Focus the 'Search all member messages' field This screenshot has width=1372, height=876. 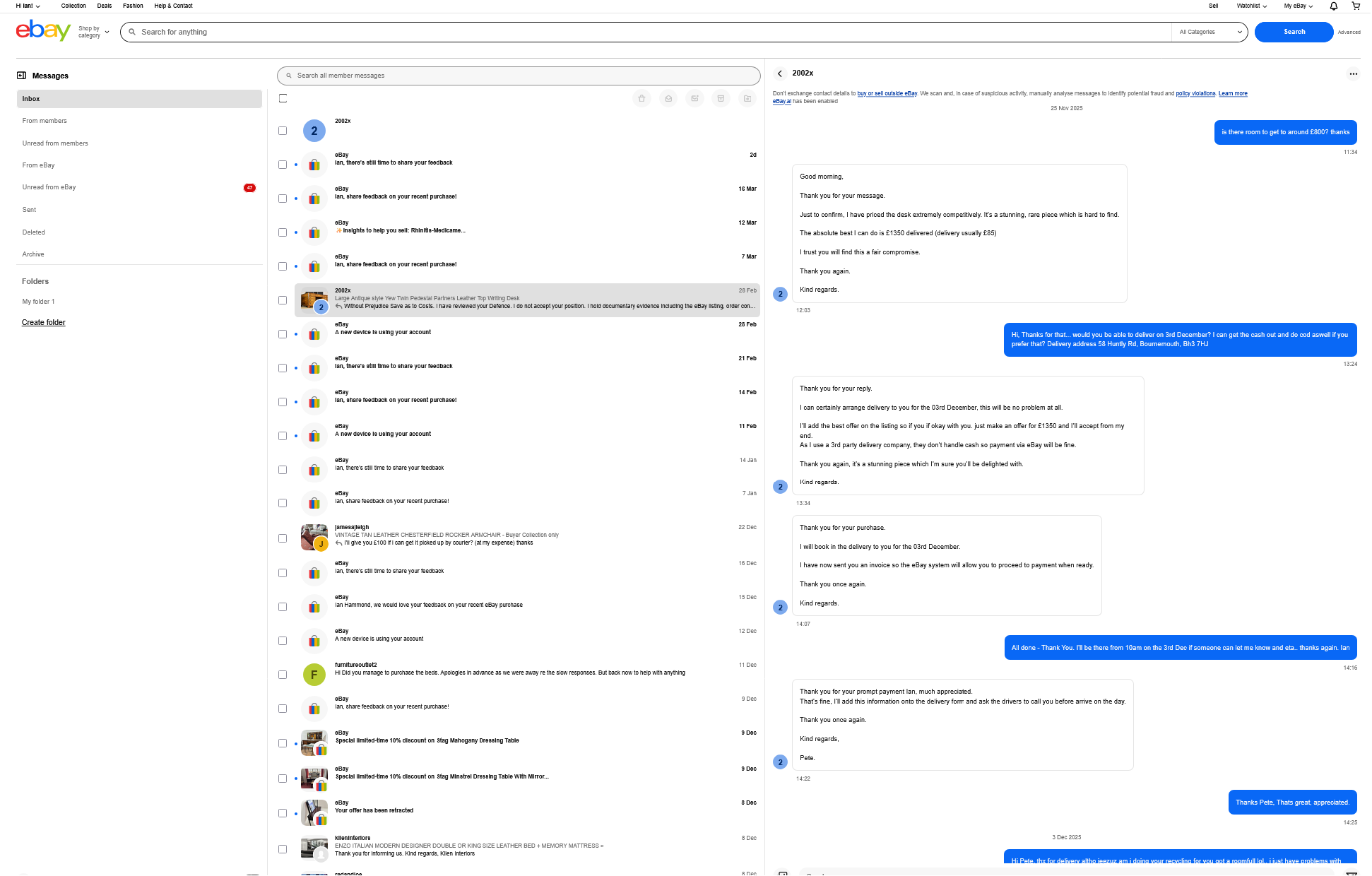point(519,76)
